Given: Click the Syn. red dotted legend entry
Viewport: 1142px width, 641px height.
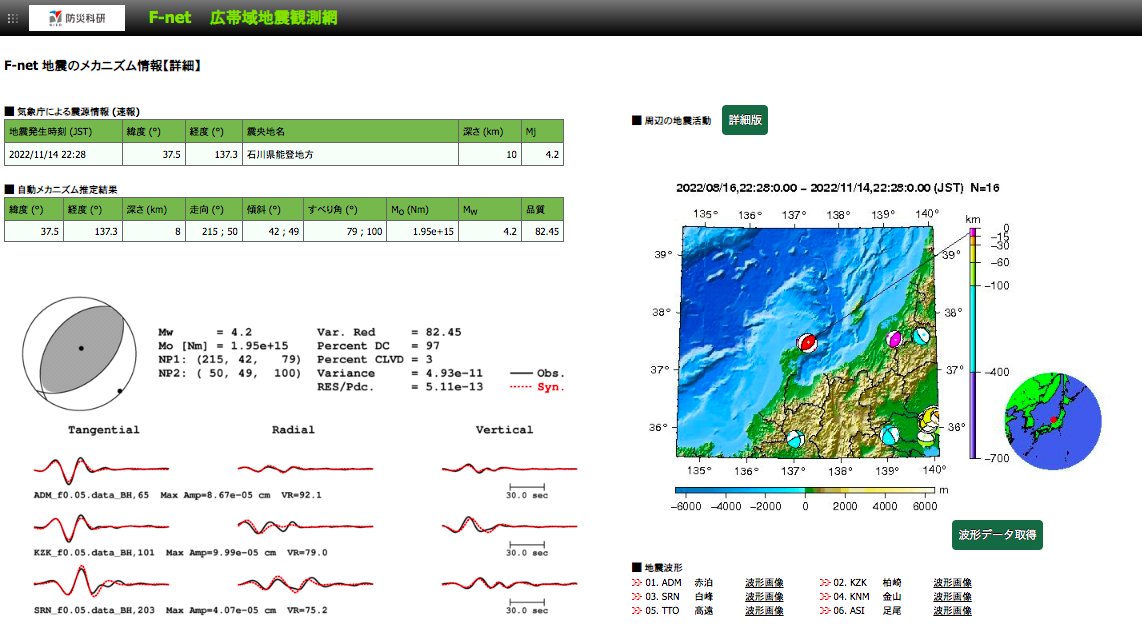Looking at the screenshot, I should [x=537, y=387].
